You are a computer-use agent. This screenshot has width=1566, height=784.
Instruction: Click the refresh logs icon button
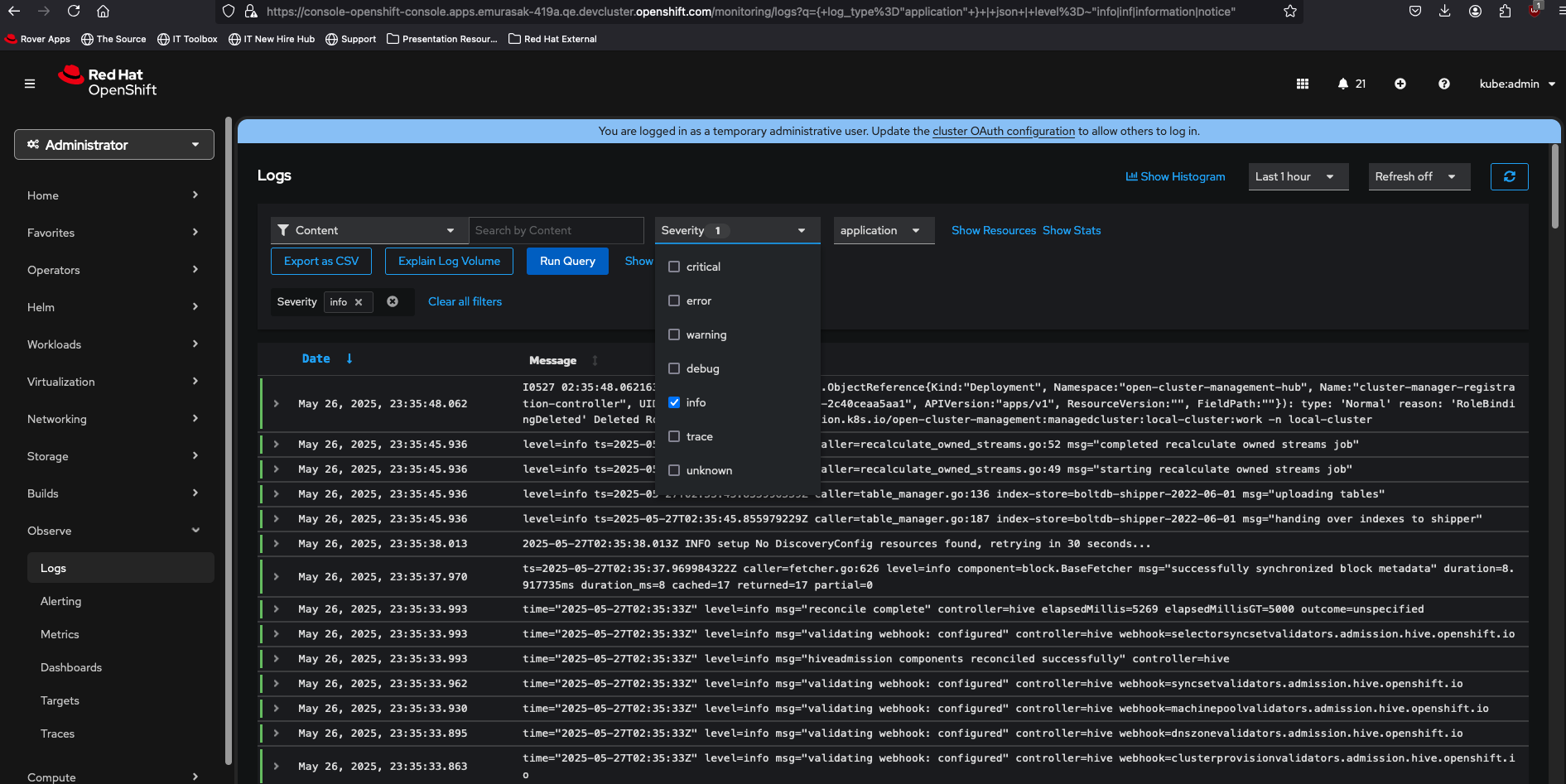(x=1509, y=176)
